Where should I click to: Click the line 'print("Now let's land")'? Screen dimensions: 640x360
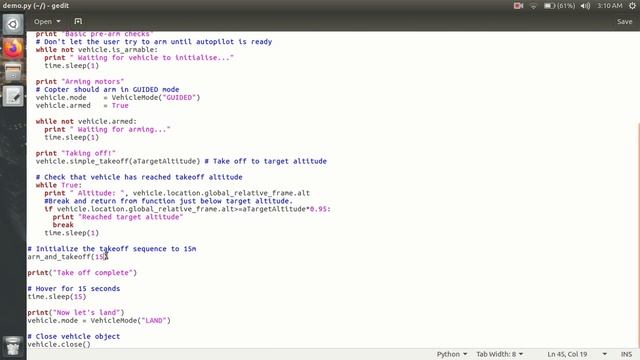pyautogui.click(x=76, y=313)
